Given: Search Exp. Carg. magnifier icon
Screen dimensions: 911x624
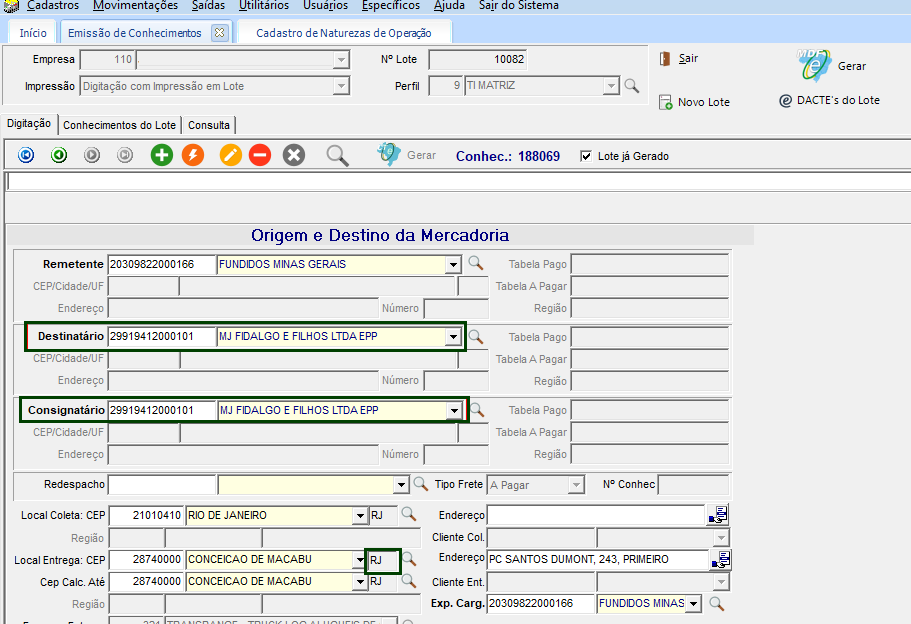Looking at the screenshot, I should (x=717, y=604).
